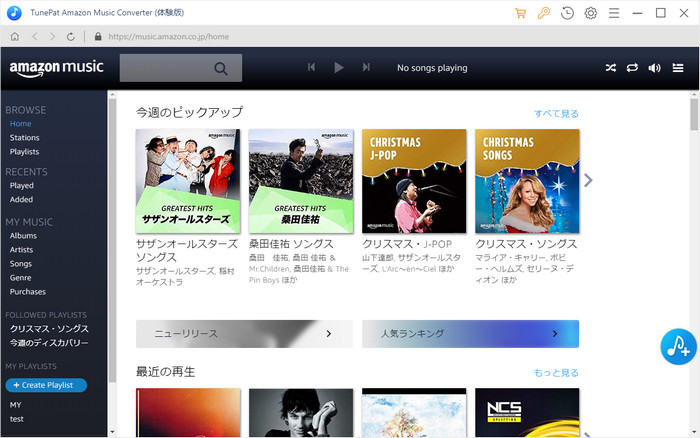The width and height of the screenshot is (700, 438).
Task: Open サザンオールスターズ Greatest Hits cover
Action: point(188,181)
